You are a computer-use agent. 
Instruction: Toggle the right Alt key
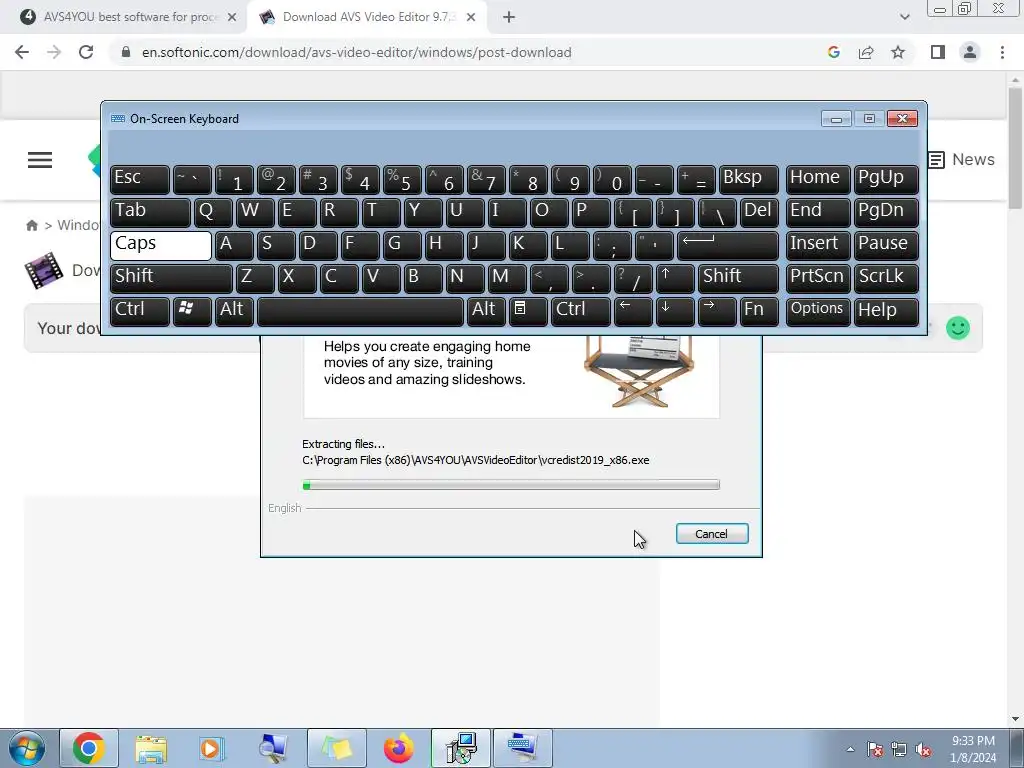486,311
